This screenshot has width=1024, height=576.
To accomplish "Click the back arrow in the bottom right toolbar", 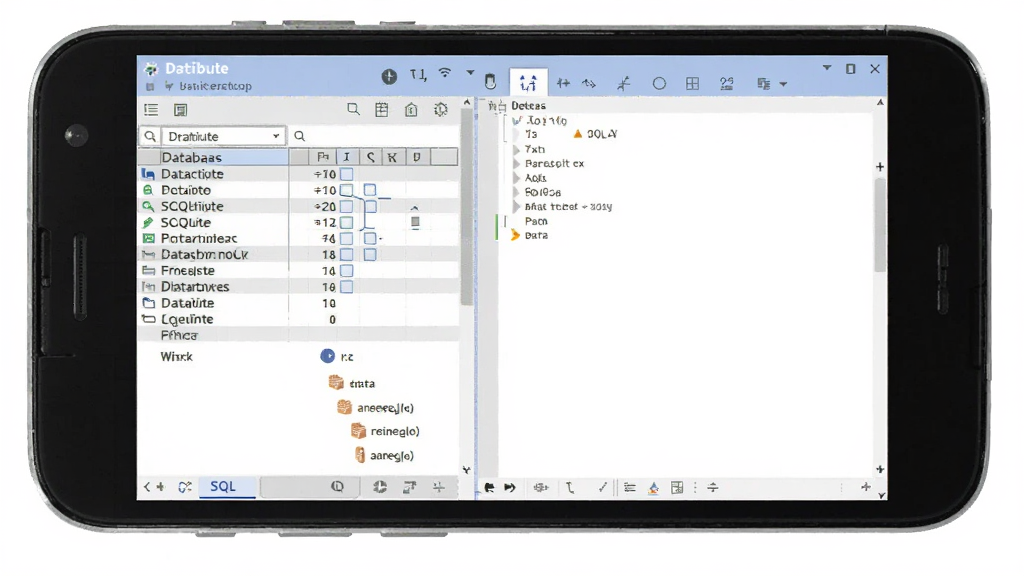I will coord(489,487).
